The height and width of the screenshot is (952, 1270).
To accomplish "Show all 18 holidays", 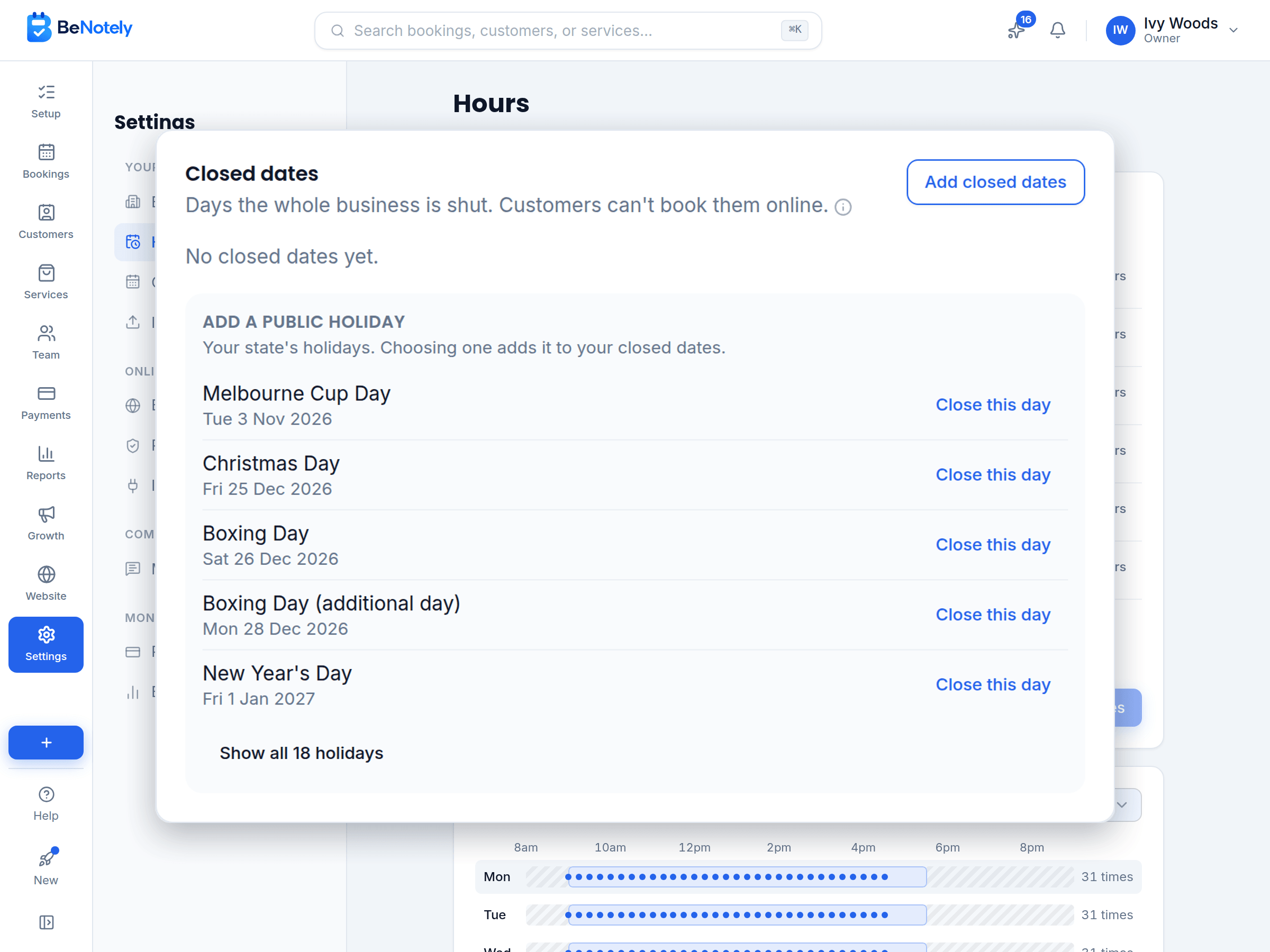I will pos(302,753).
